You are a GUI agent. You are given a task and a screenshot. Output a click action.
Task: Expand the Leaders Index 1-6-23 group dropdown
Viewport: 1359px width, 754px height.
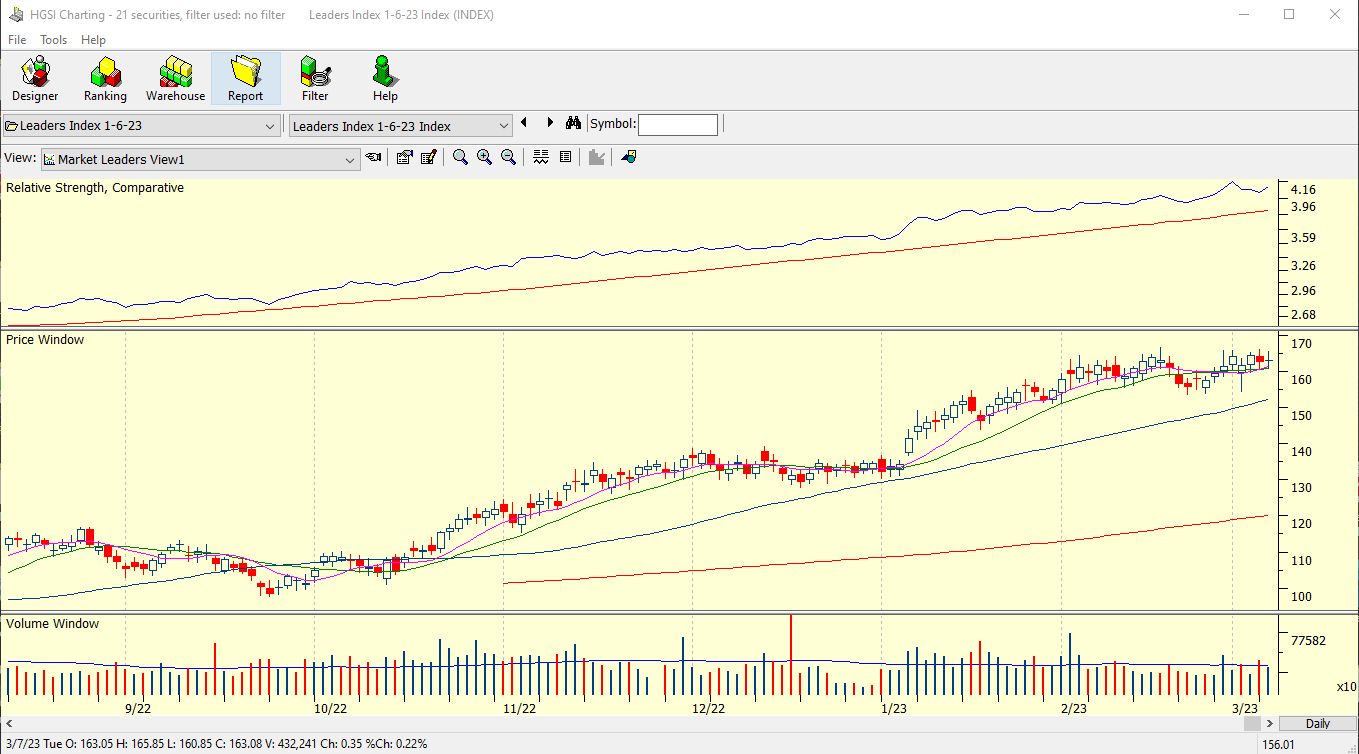click(270, 126)
